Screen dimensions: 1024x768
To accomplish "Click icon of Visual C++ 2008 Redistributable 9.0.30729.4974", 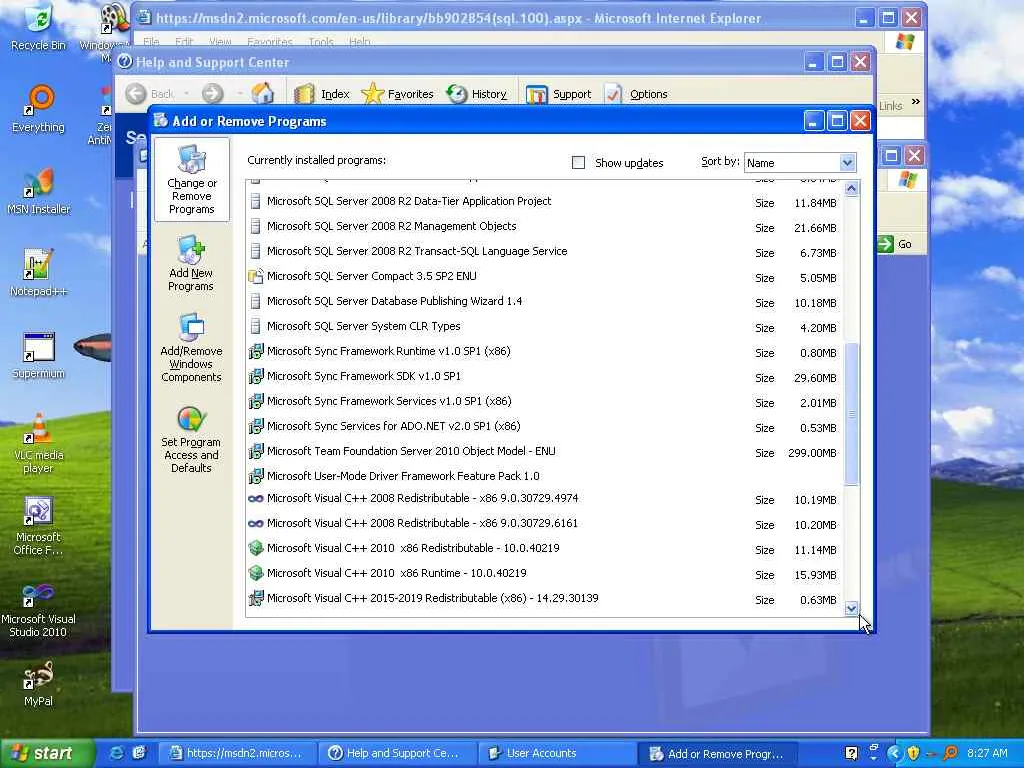I will pyautogui.click(x=255, y=499).
